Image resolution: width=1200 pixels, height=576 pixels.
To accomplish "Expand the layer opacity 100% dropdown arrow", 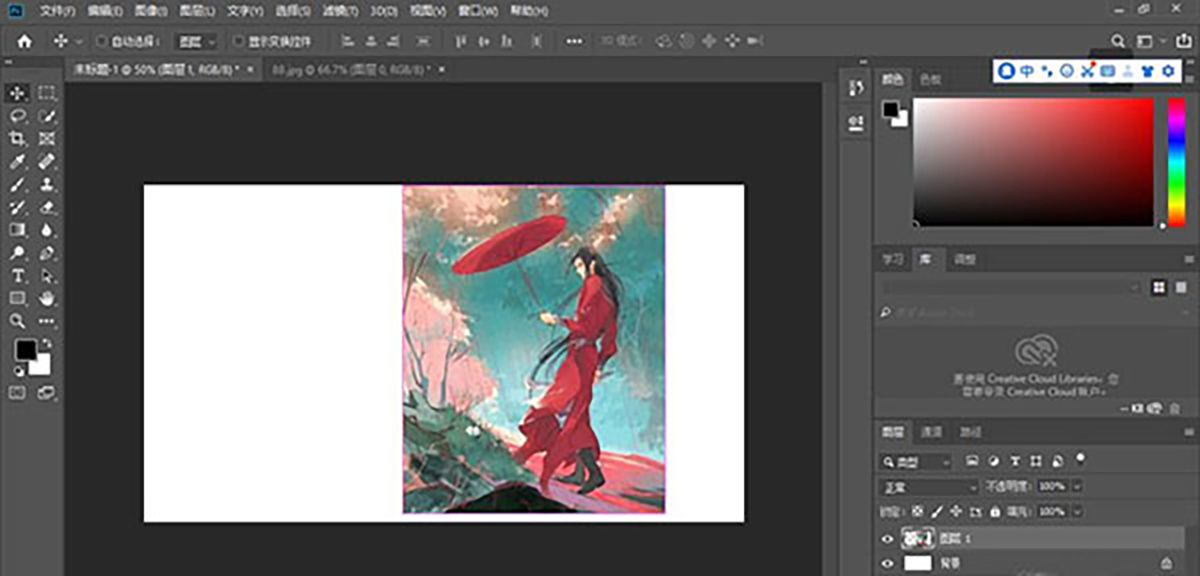I will click(x=1076, y=486).
